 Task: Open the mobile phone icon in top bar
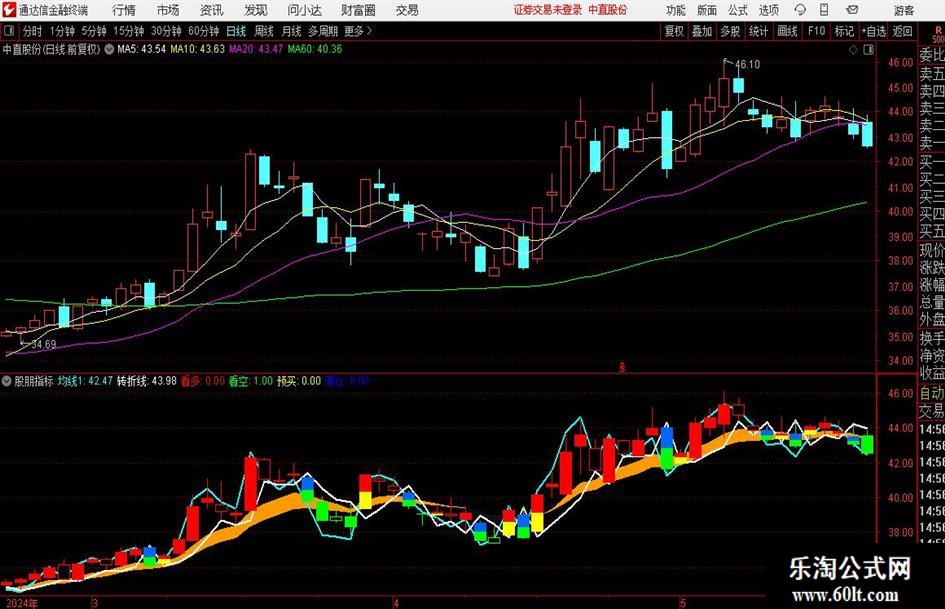[x=824, y=10]
